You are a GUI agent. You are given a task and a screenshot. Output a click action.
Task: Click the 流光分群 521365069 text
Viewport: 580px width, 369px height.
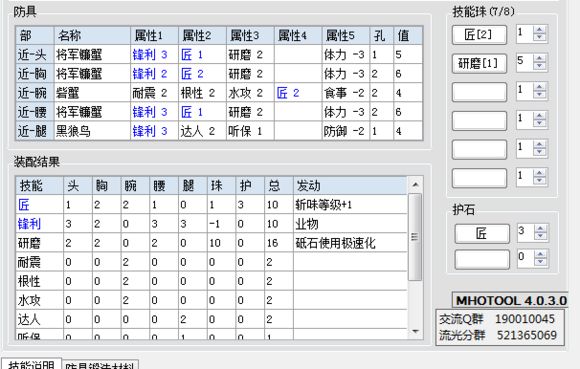pyautogui.click(x=498, y=335)
